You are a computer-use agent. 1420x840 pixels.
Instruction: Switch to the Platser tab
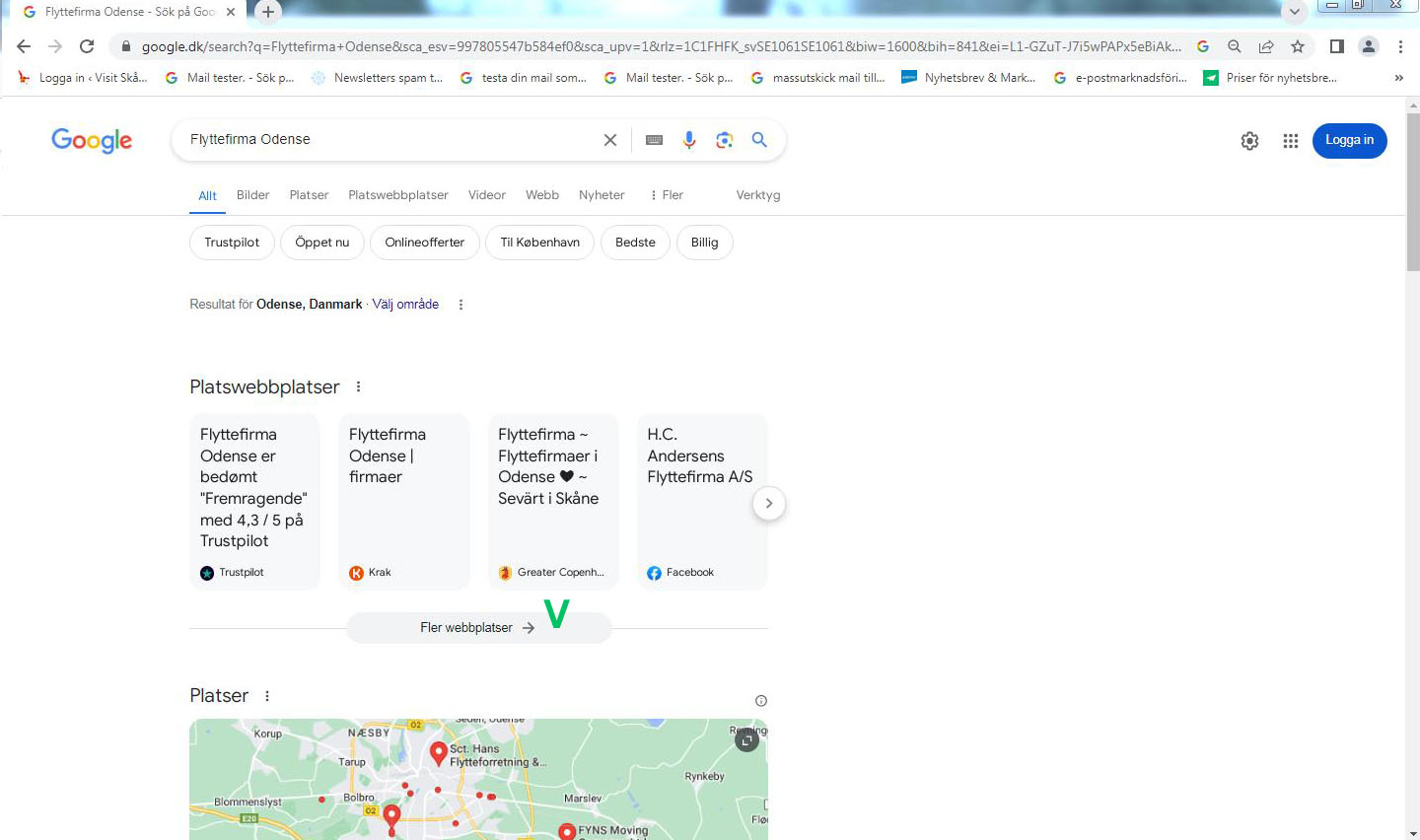click(x=309, y=195)
